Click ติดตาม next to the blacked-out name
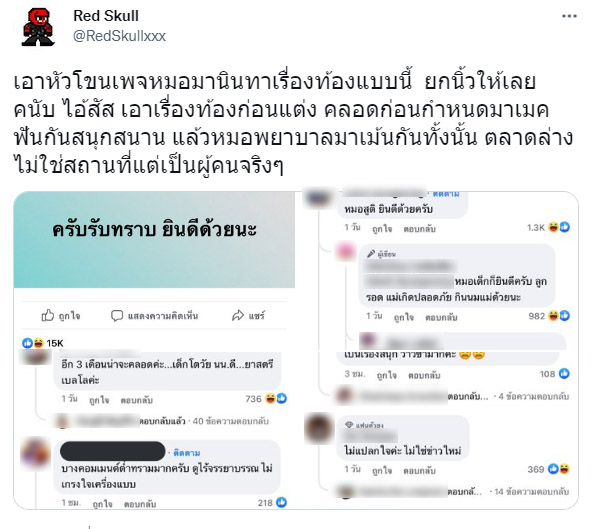The height and width of the screenshot is (529, 592). click(187, 453)
